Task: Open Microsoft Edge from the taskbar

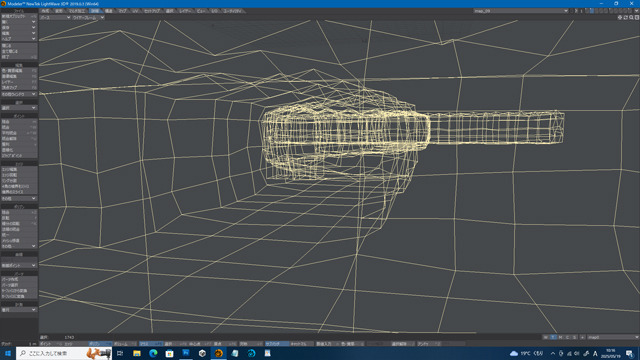Action: 153,353
